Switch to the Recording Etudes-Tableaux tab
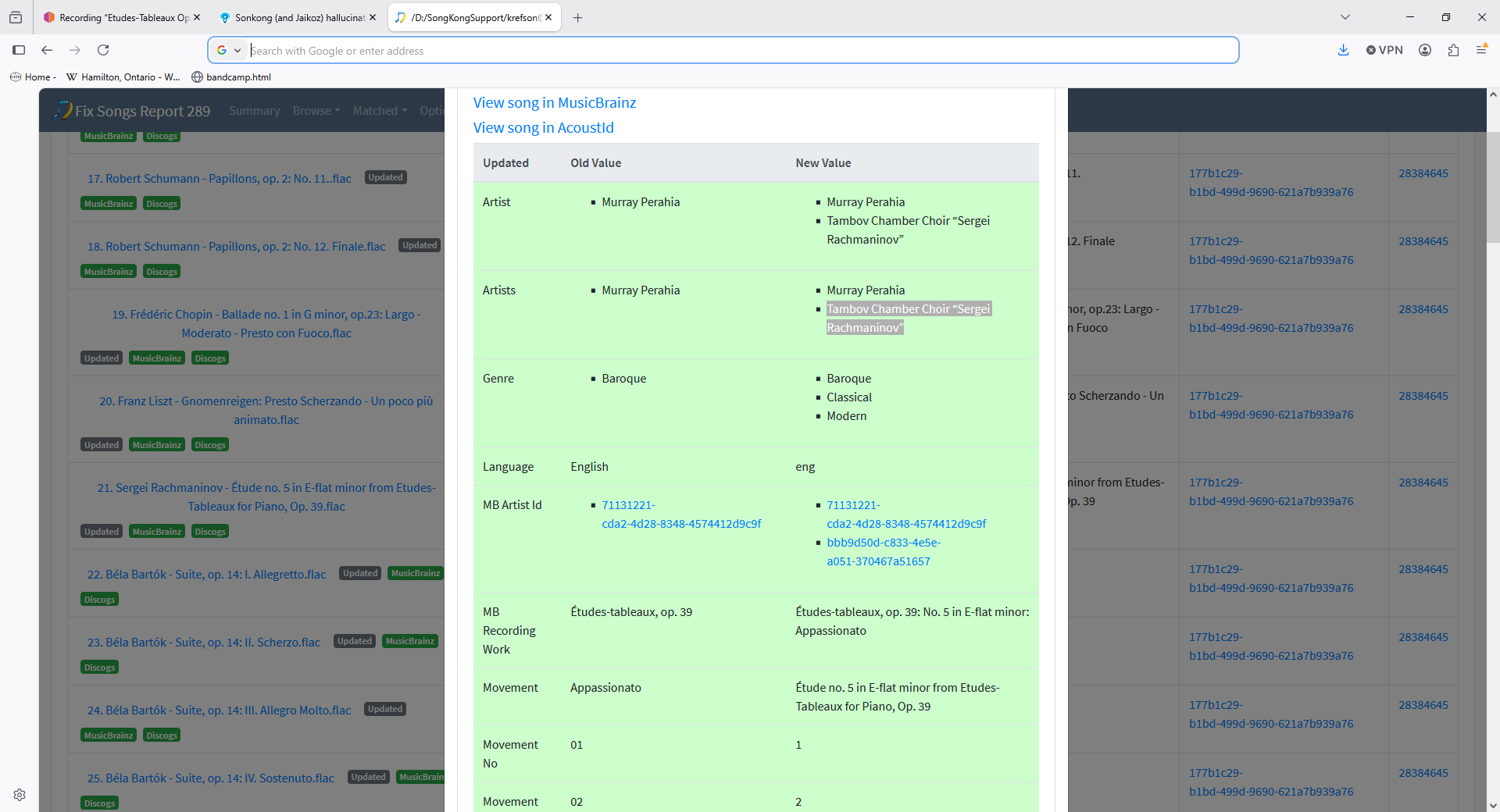The width and height of the screenshot is (1500, 812). pos(123,17)
